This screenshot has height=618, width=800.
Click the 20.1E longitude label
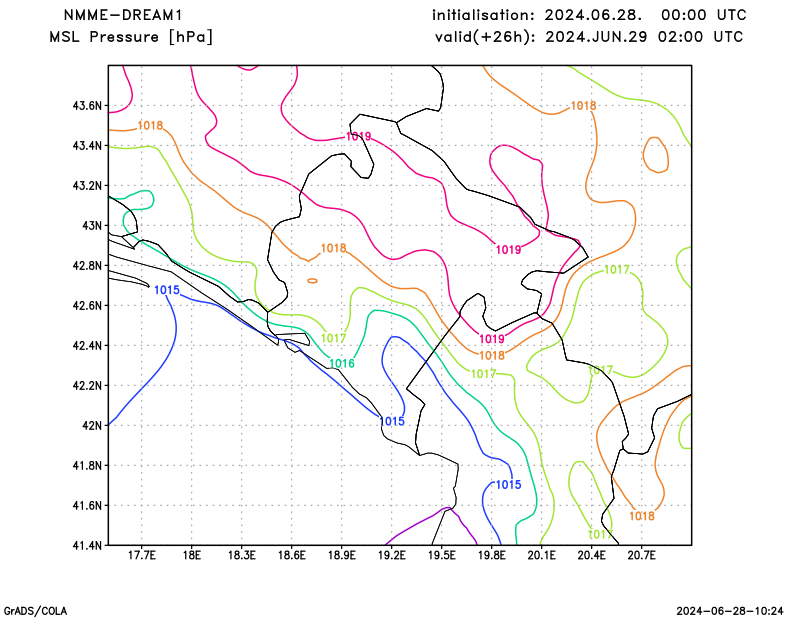541,555
